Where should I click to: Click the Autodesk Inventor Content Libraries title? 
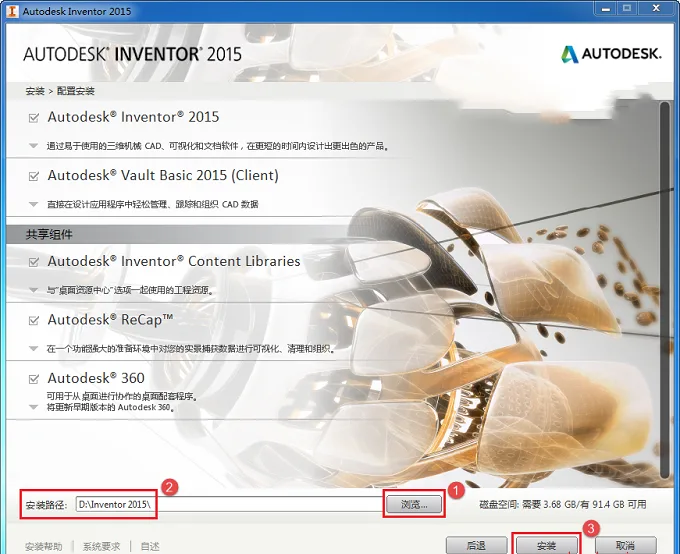pos(174,261)
